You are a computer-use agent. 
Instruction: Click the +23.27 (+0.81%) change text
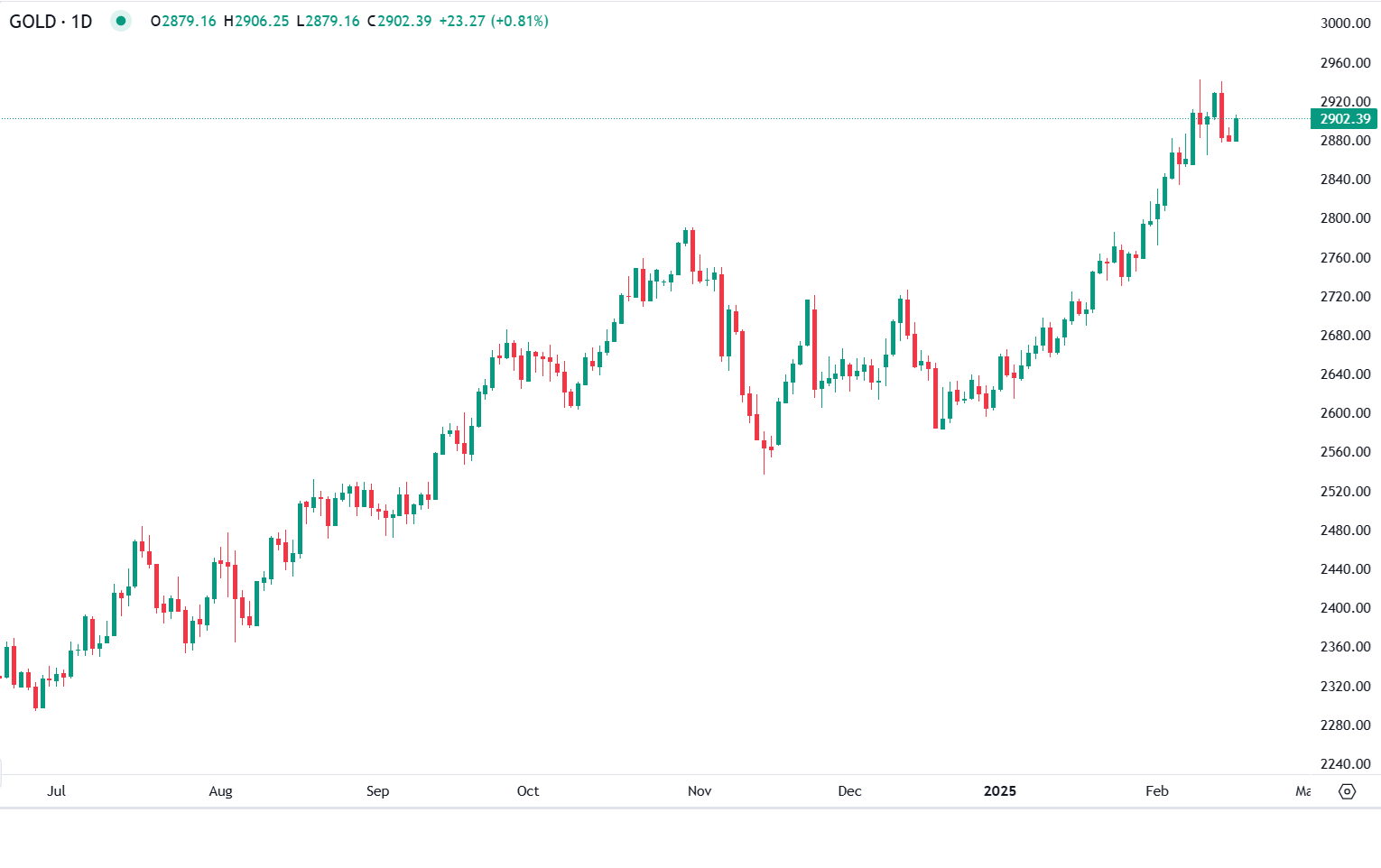click(x=494, y=21)
